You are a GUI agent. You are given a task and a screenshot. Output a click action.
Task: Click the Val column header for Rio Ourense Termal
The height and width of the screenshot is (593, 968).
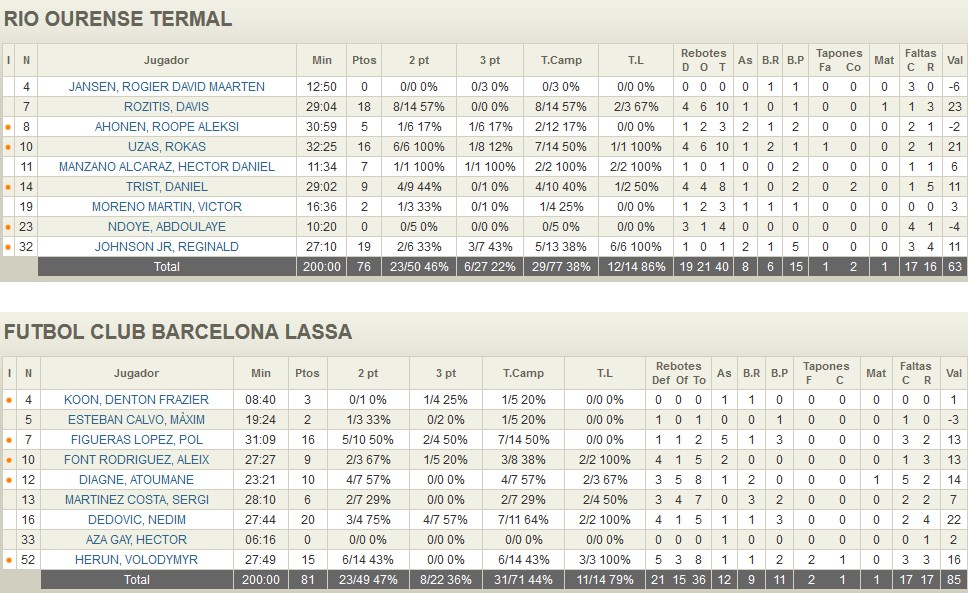tap(955, 60)
